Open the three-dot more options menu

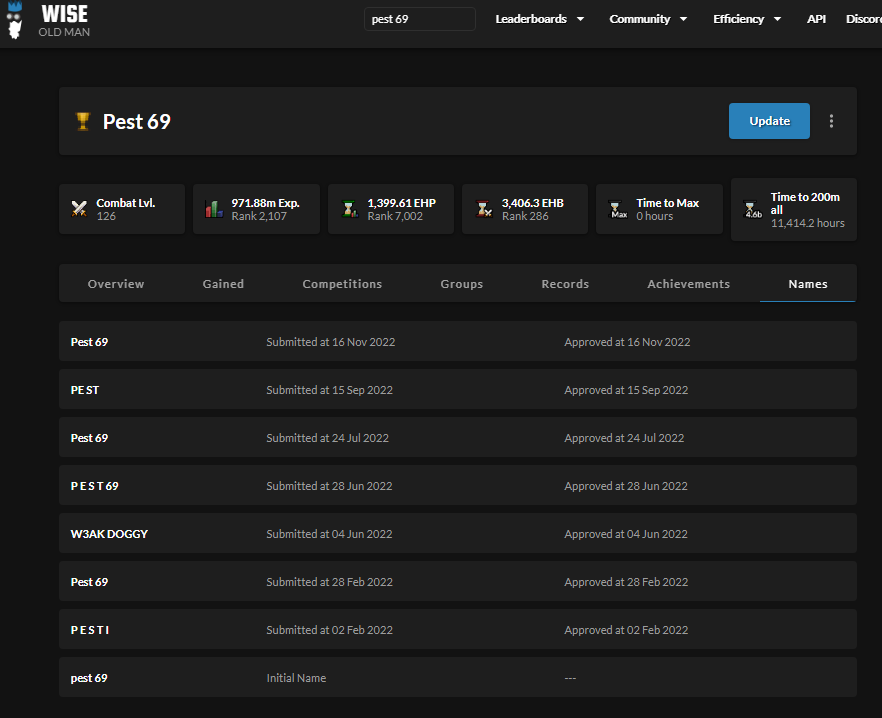click(x=831, y=121)
